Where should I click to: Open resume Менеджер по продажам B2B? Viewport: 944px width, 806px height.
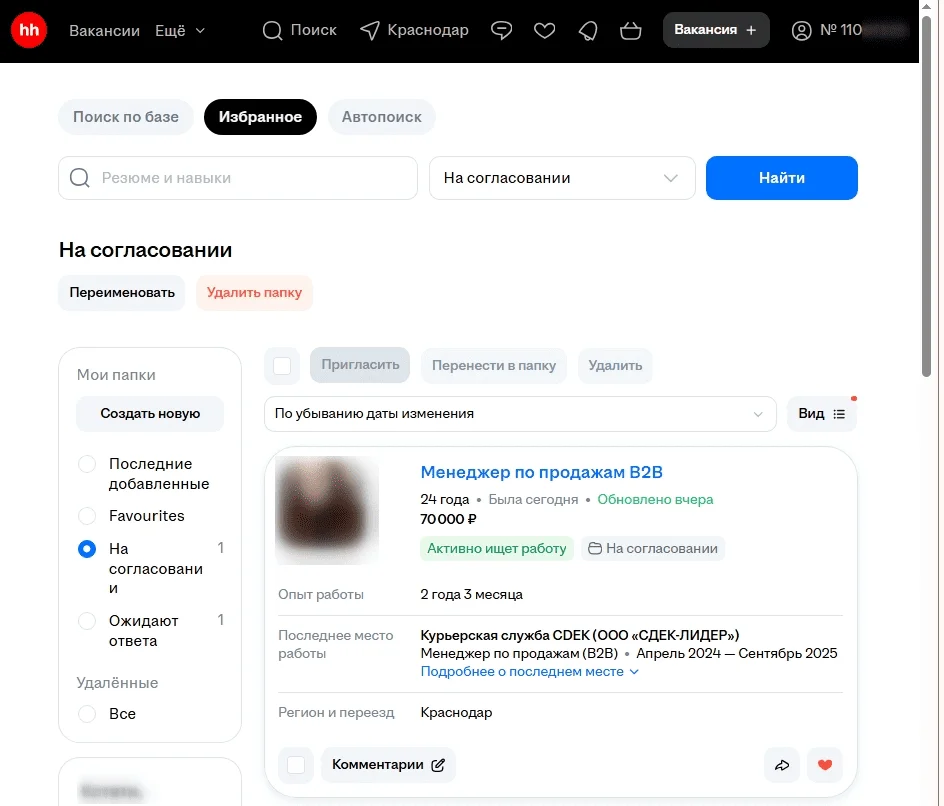(541, 473)
